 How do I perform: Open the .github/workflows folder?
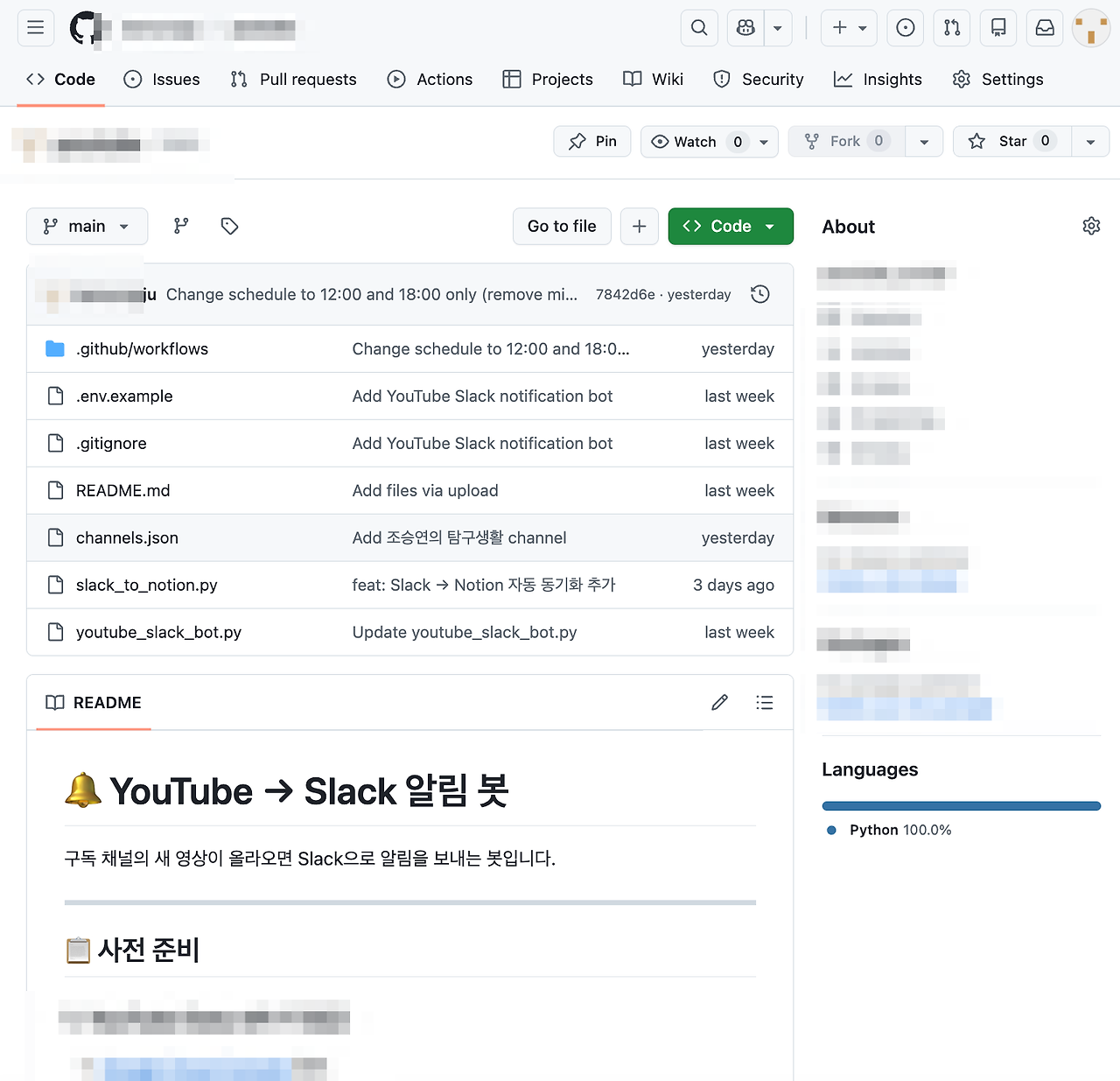142,349
